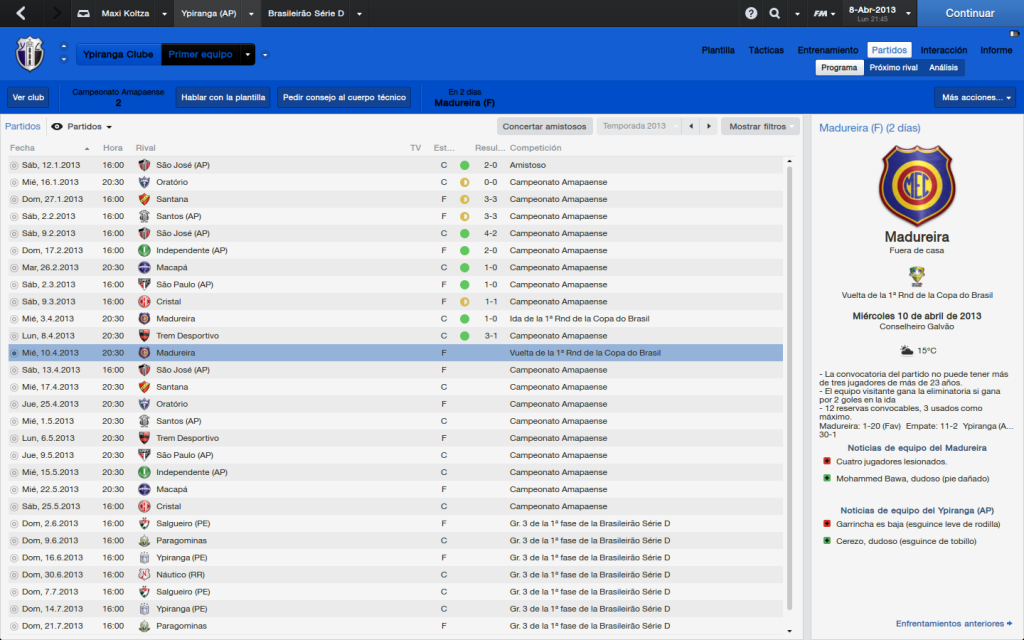
Task: Select radio for Sáb, 13.4.2013 fixture
Action: (x=14, y=370)
